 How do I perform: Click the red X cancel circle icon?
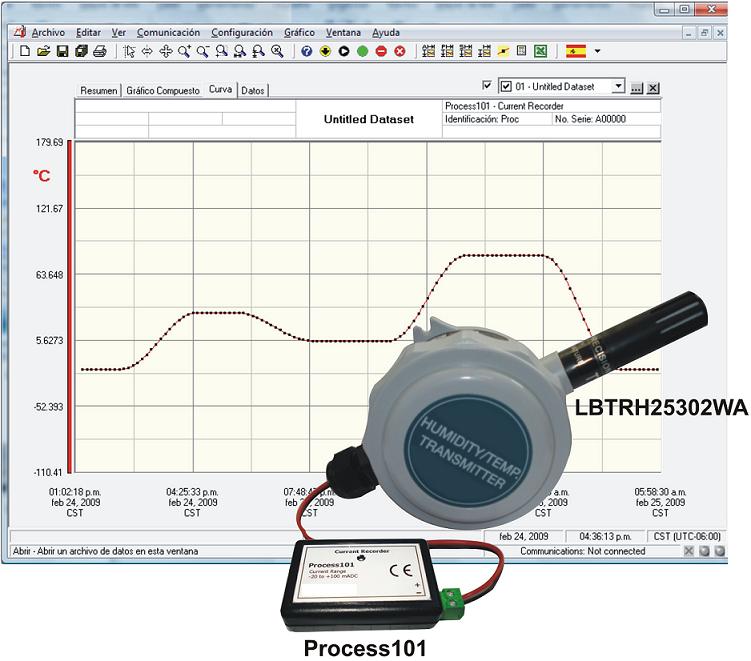[x=400, y=51]
